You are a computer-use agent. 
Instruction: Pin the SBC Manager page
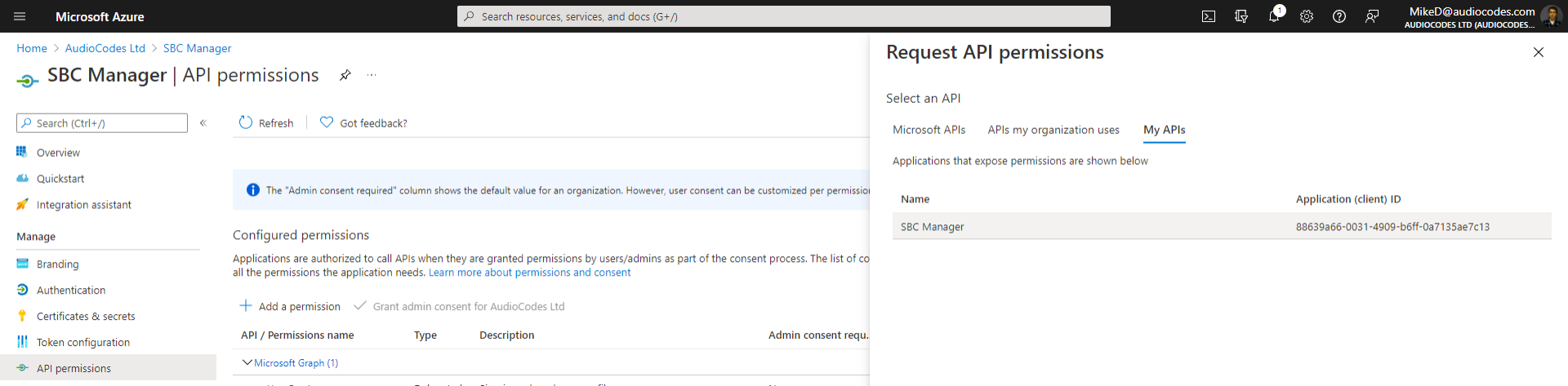tap(345, 75)
